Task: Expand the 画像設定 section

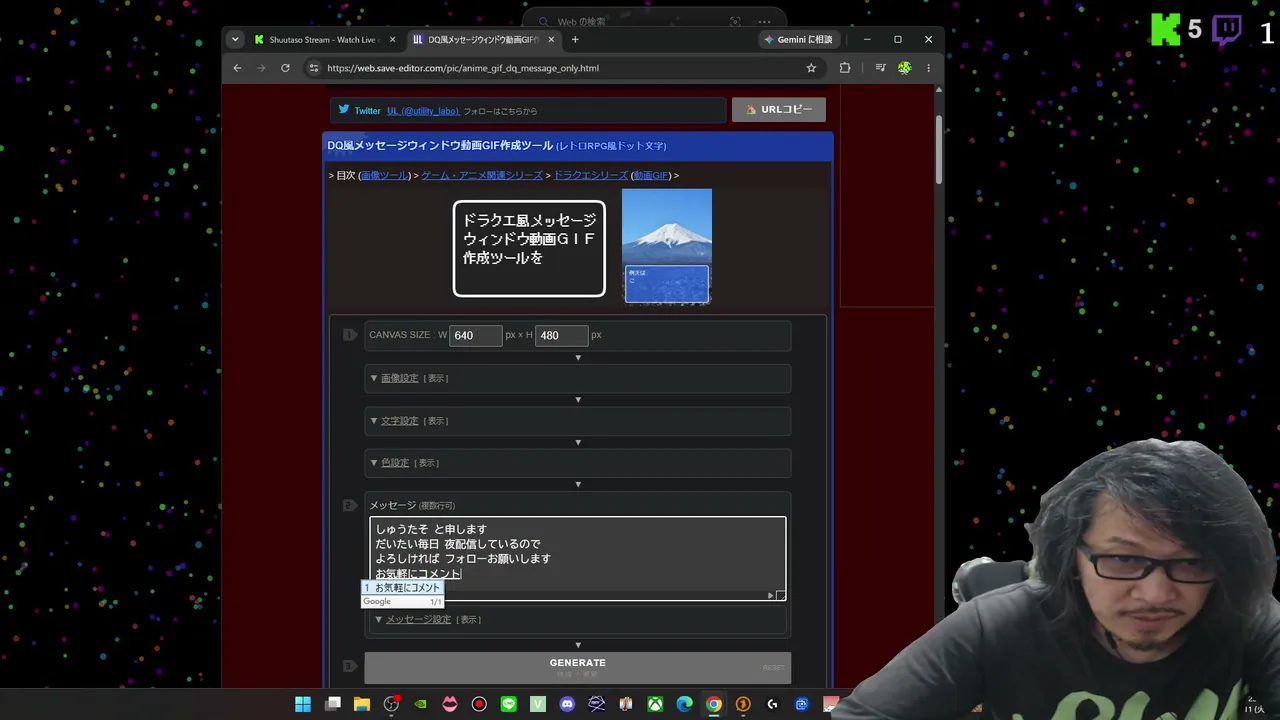Action: tap(400, 378)
